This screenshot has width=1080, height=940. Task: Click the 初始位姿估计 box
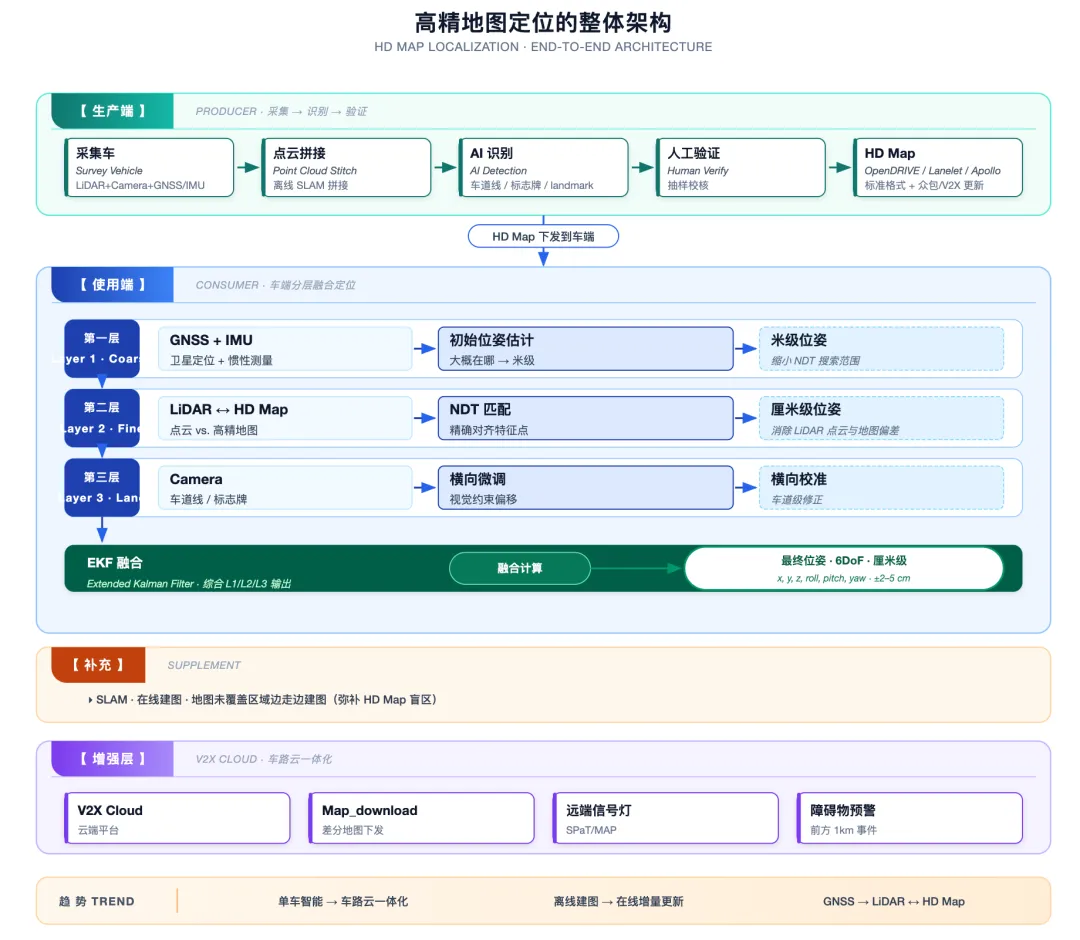[585, 349]
